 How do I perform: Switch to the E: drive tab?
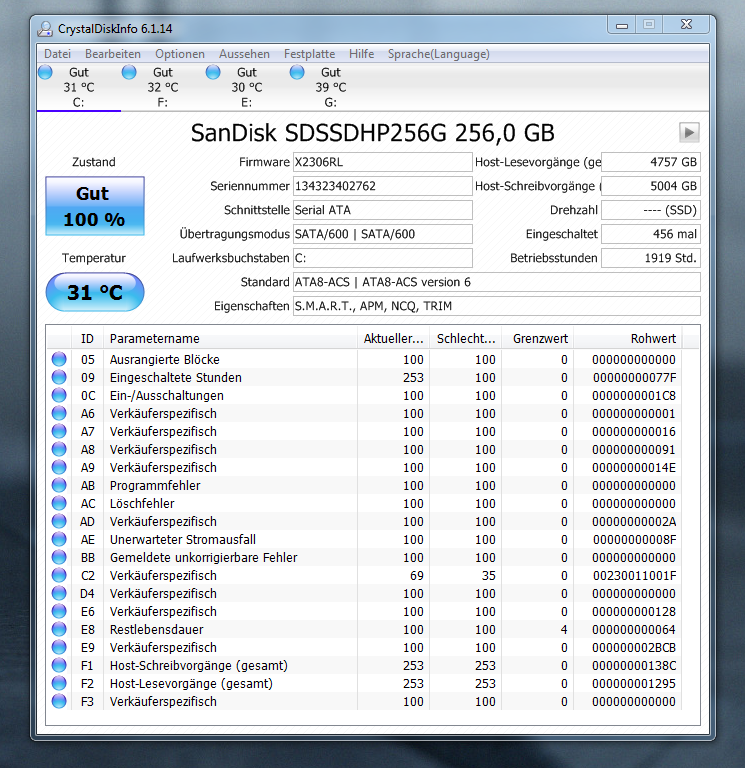[x=247, y=87]
